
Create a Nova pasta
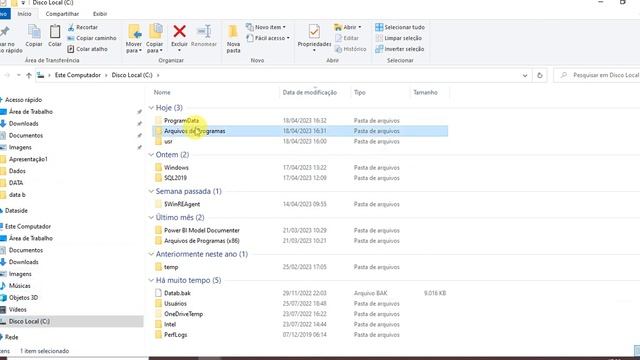pos(233,39)
